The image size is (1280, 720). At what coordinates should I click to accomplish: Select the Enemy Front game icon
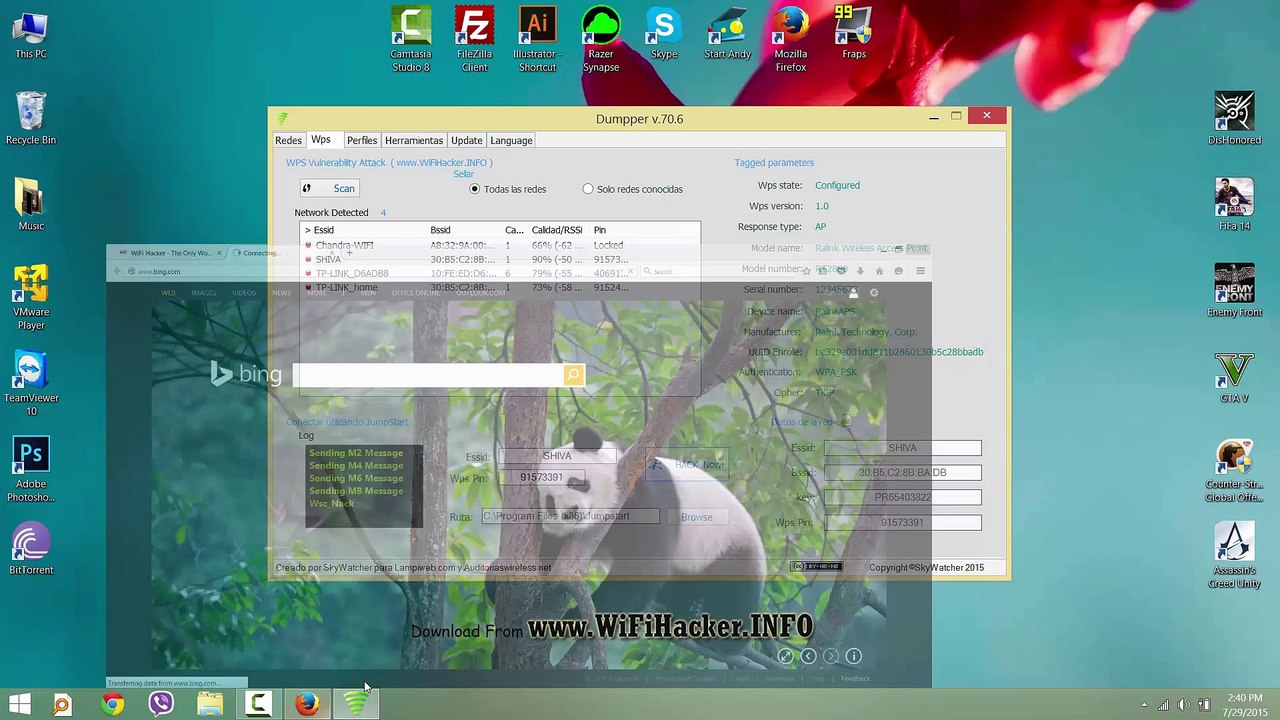(1234, 291)
